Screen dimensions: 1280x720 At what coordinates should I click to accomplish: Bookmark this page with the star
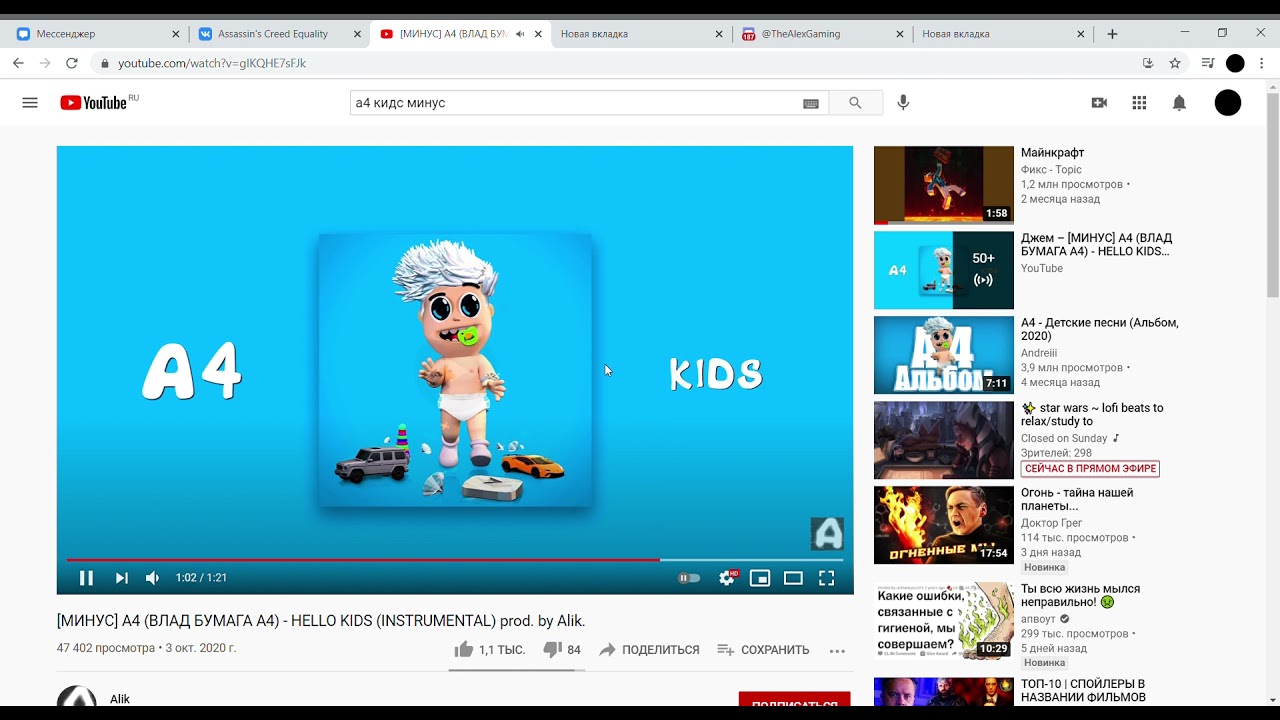coord(1175,63)
